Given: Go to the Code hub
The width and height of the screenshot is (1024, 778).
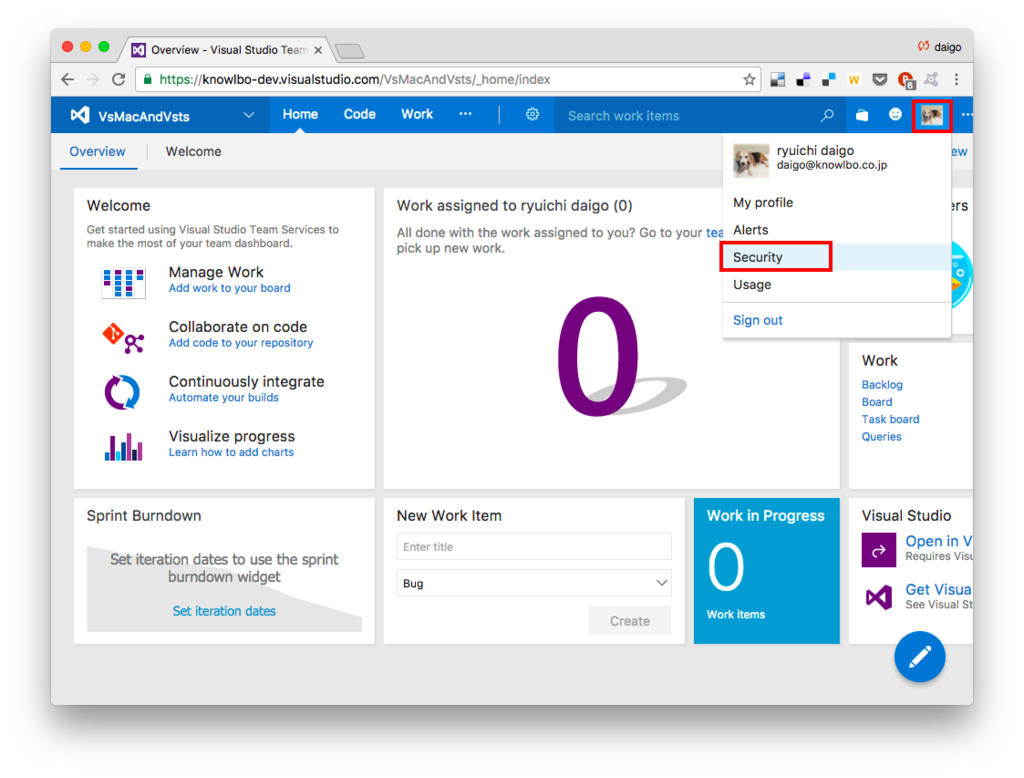Looking at the screenshot, I should pyautogui.click(x=359, y=114).
